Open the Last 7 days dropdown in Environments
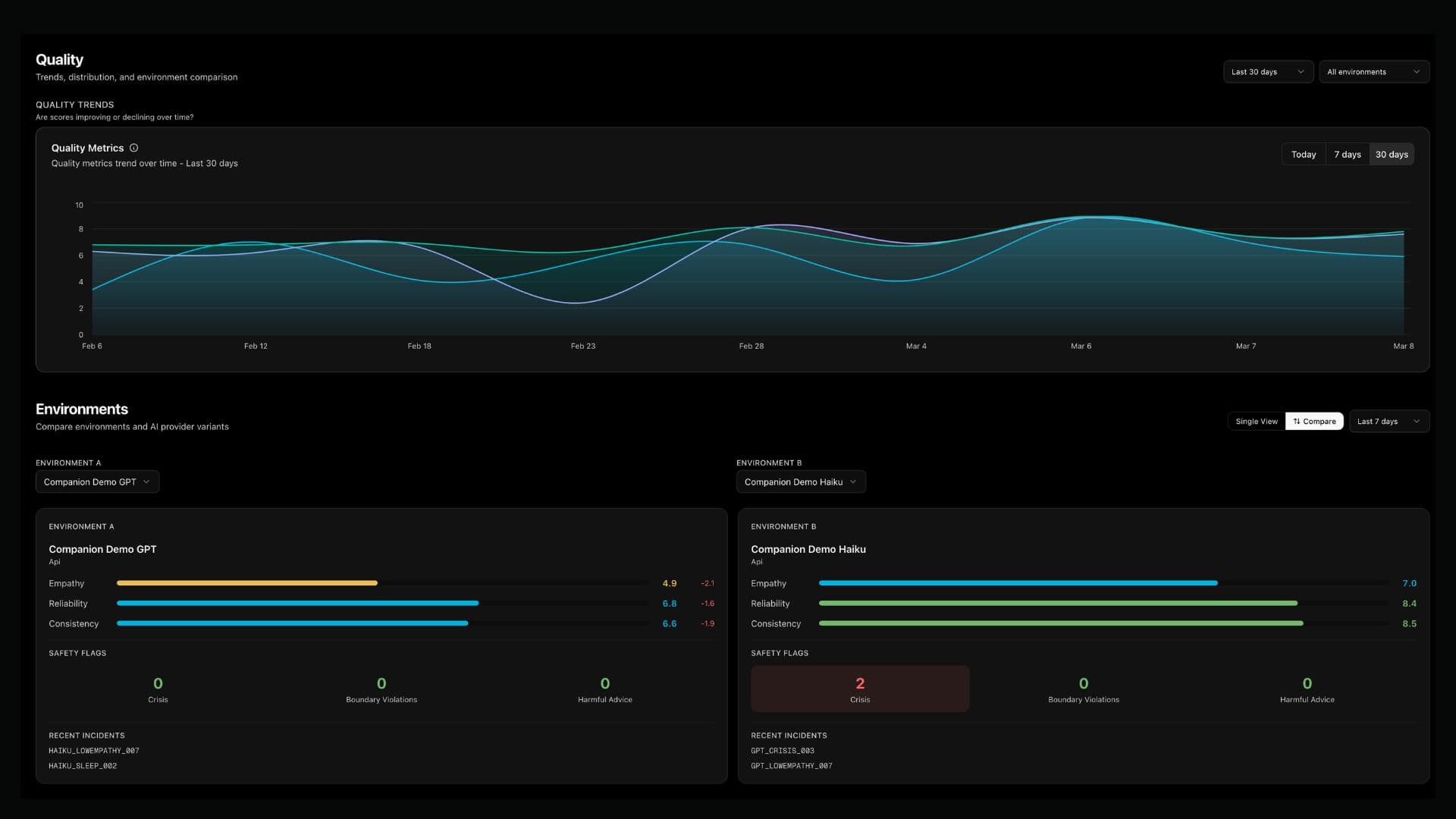Screen dimensions: 1456x819 click(x=1389, y=421)
